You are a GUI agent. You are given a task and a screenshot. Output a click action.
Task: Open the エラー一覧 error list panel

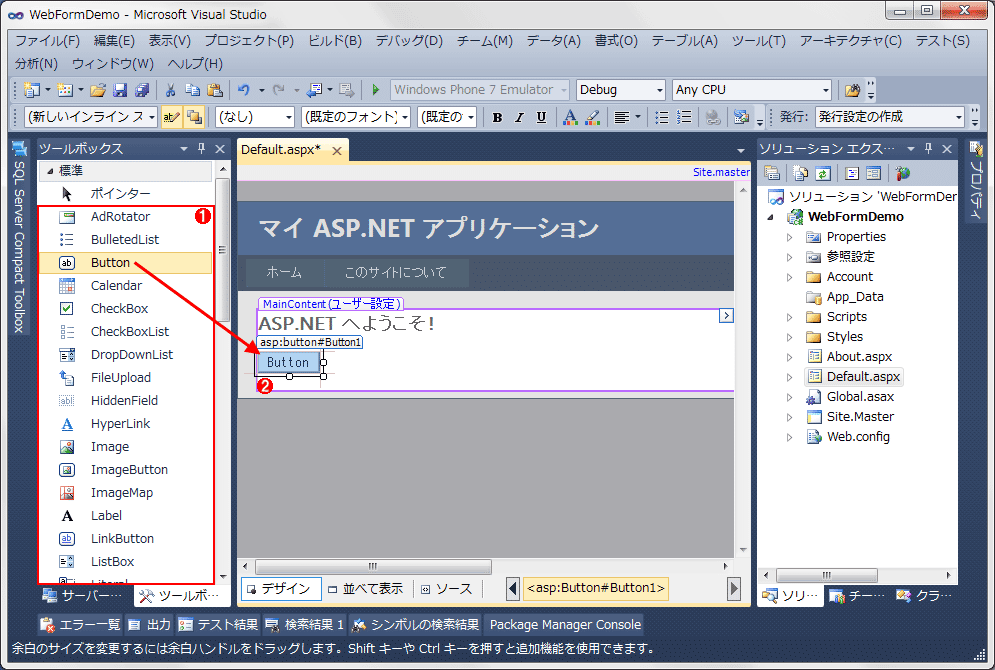[x=80, y=625]
